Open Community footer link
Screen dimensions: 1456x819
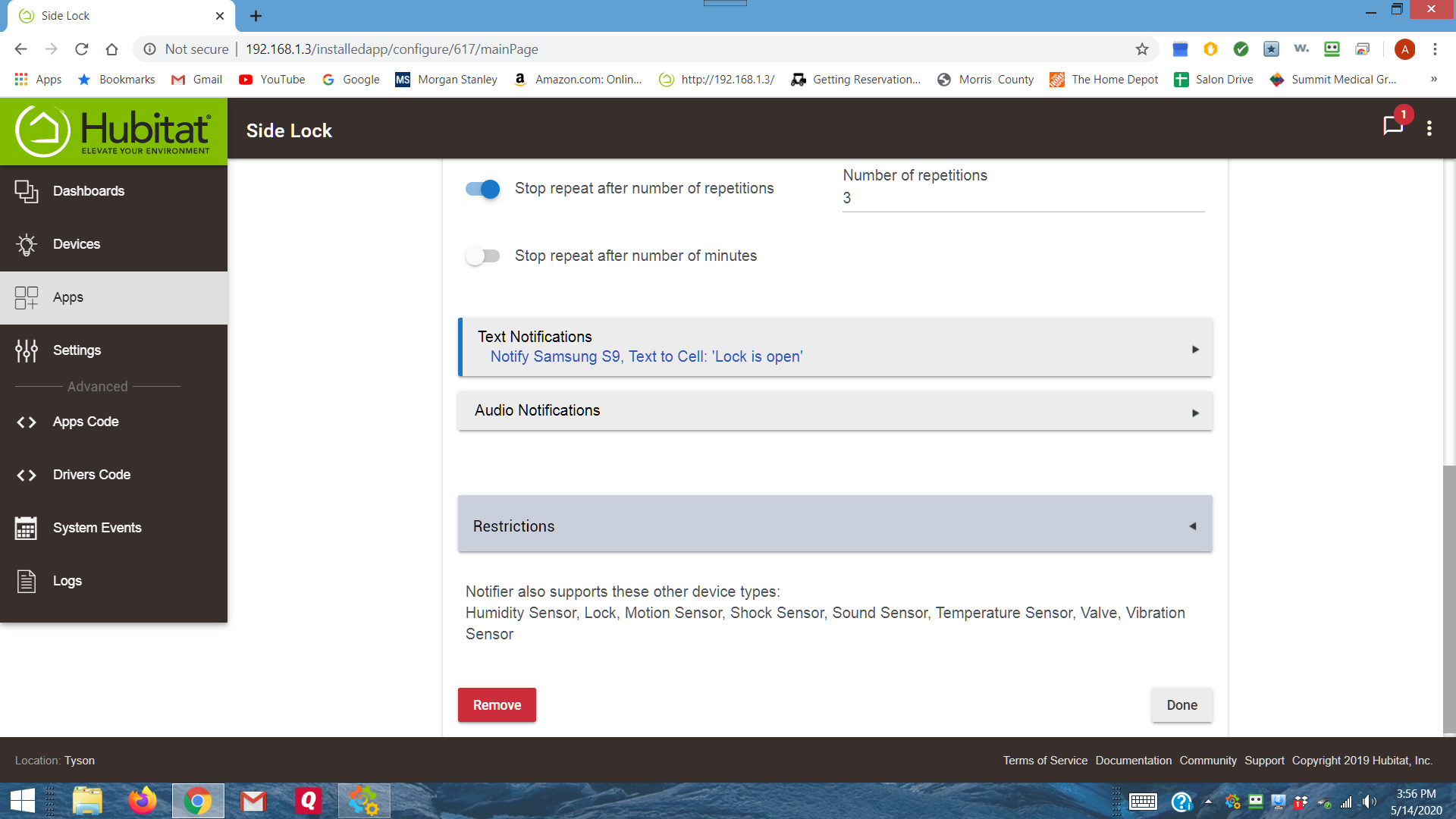click(x=1208, y=761)
